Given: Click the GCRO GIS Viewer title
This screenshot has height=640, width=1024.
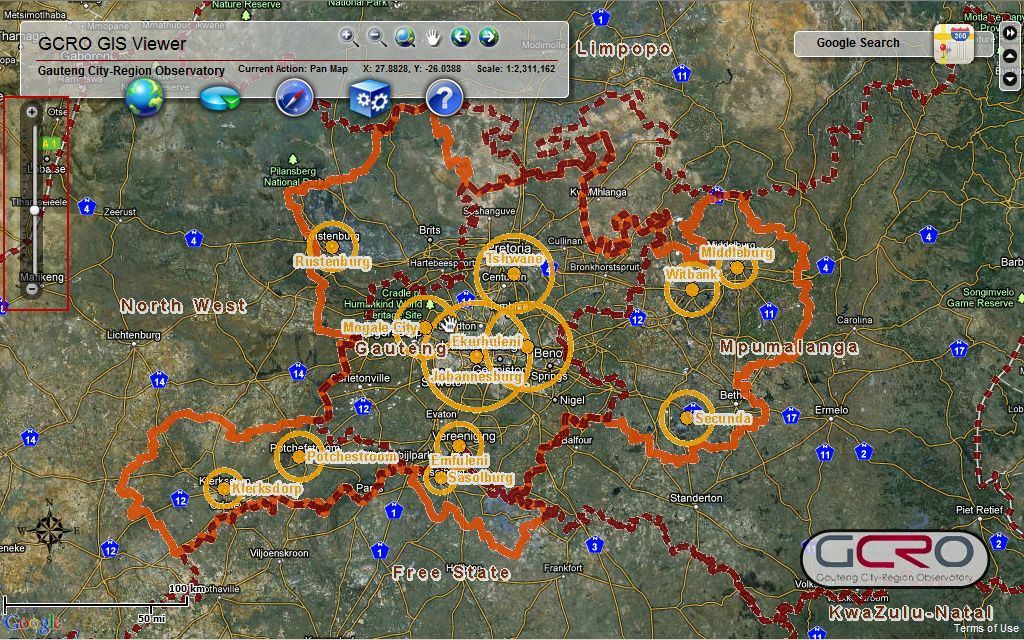Looking at the screenshot, I should click(x=112, y=44).
